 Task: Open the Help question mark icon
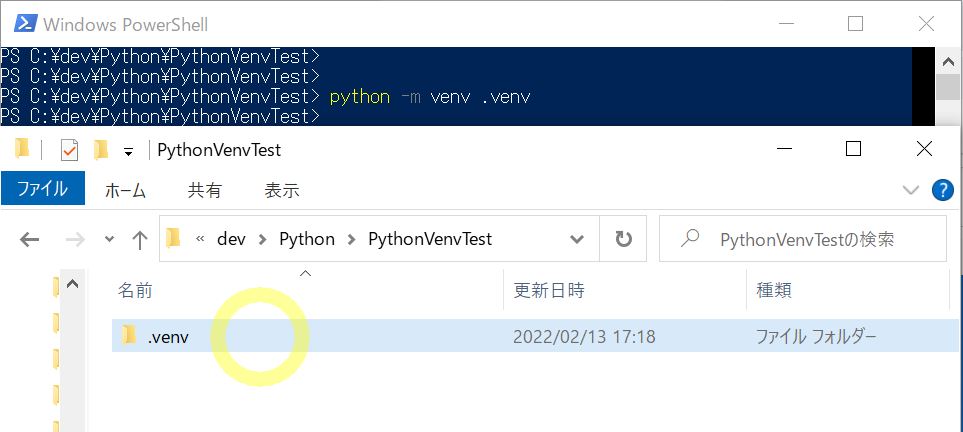(943, 190)
